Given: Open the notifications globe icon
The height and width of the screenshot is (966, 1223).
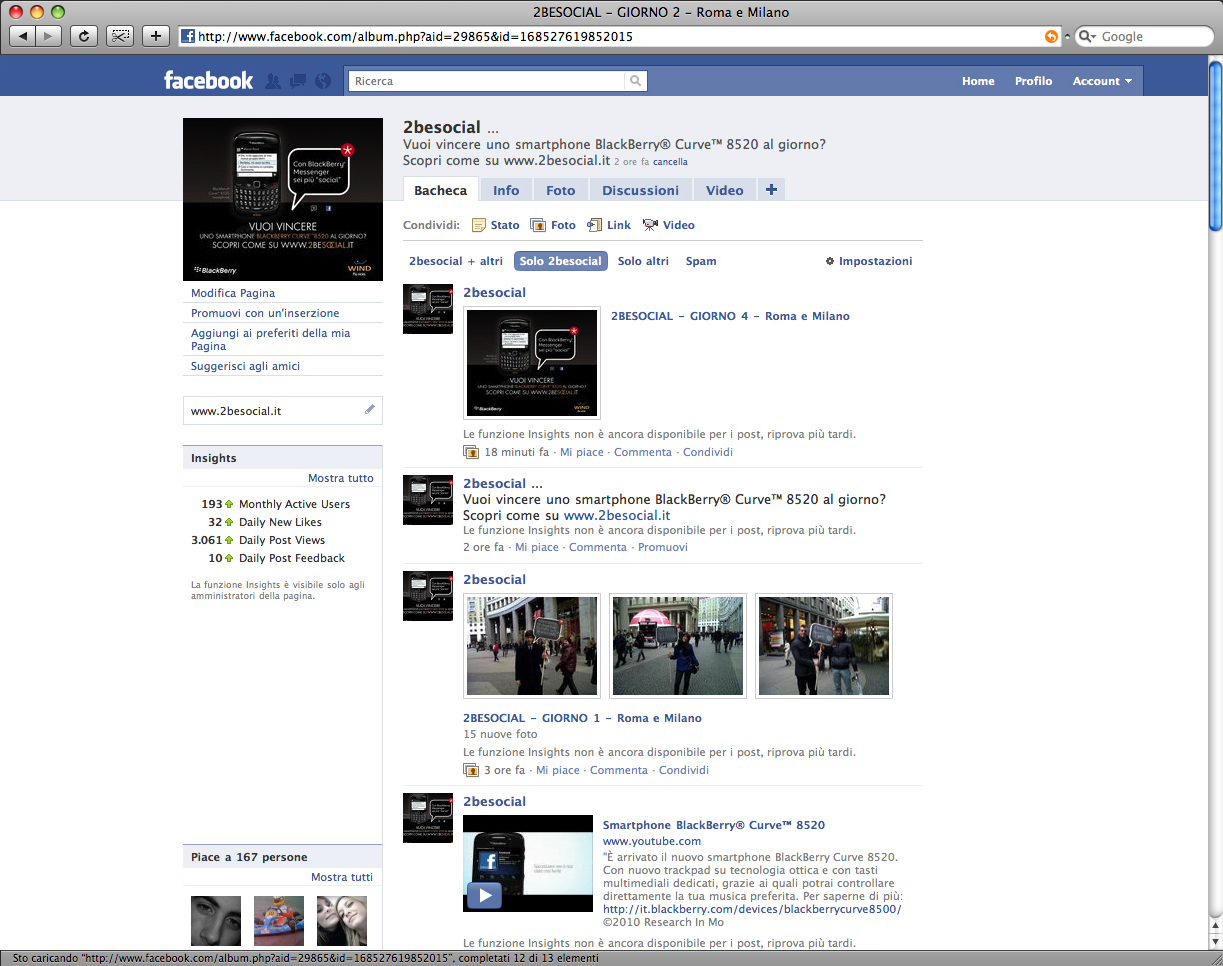Looking at the screenshot, I should [x=322, y=81].
